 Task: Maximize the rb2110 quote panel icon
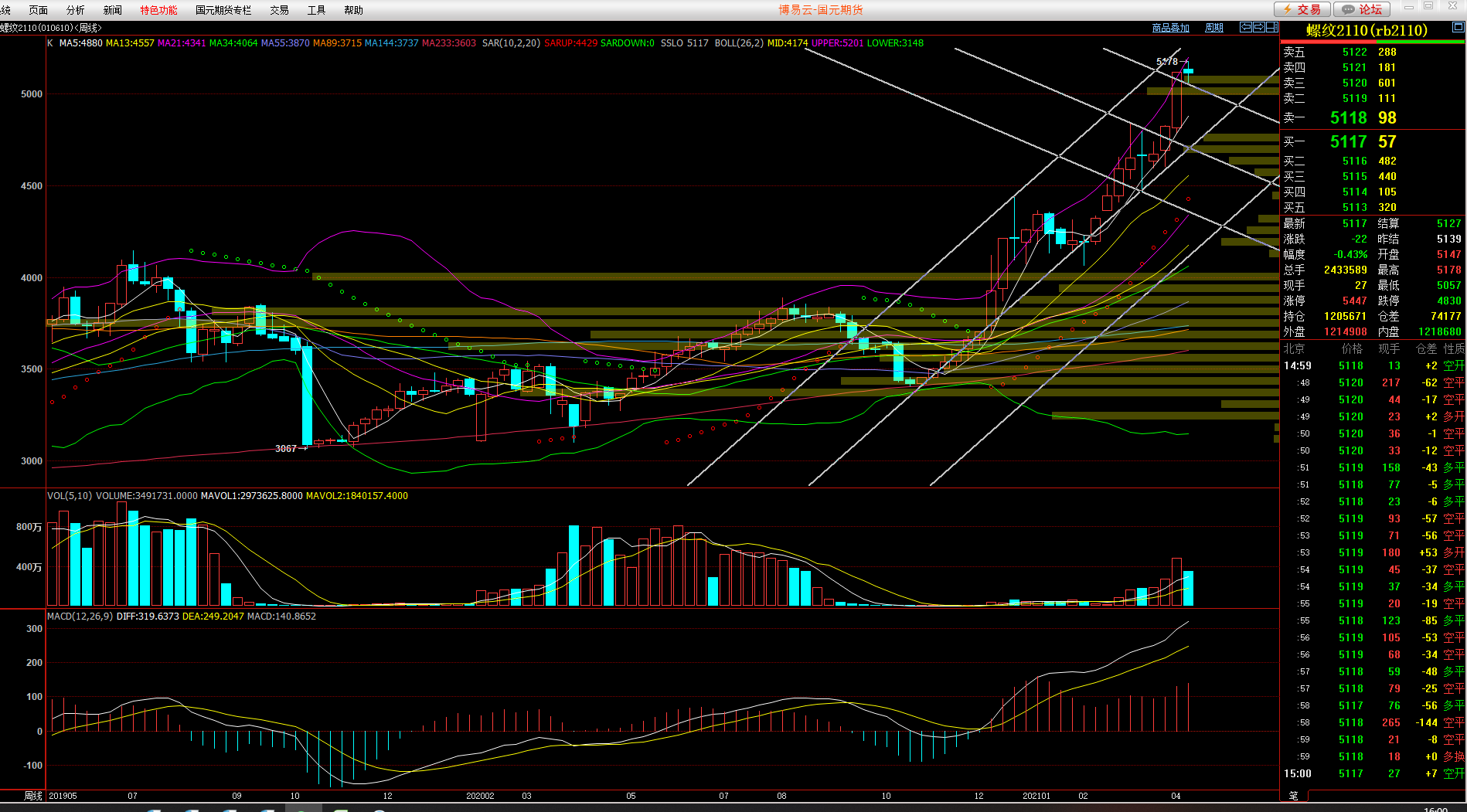point(1458,27)
